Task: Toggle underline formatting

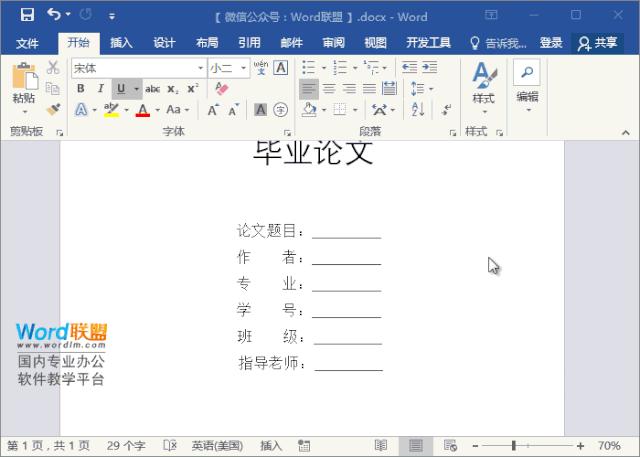Action: coord(121,89)
